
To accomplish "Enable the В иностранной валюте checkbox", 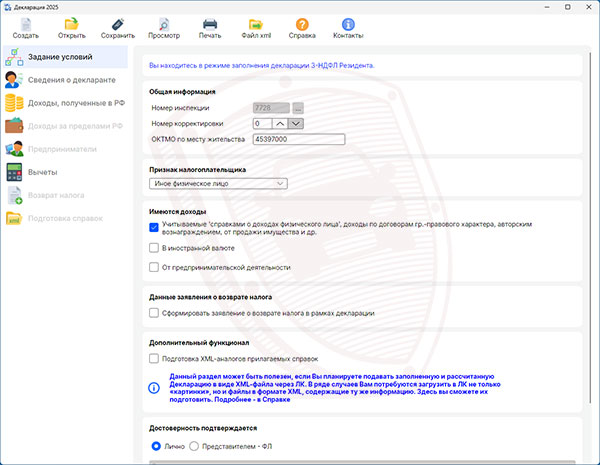I will click(154, 247).
